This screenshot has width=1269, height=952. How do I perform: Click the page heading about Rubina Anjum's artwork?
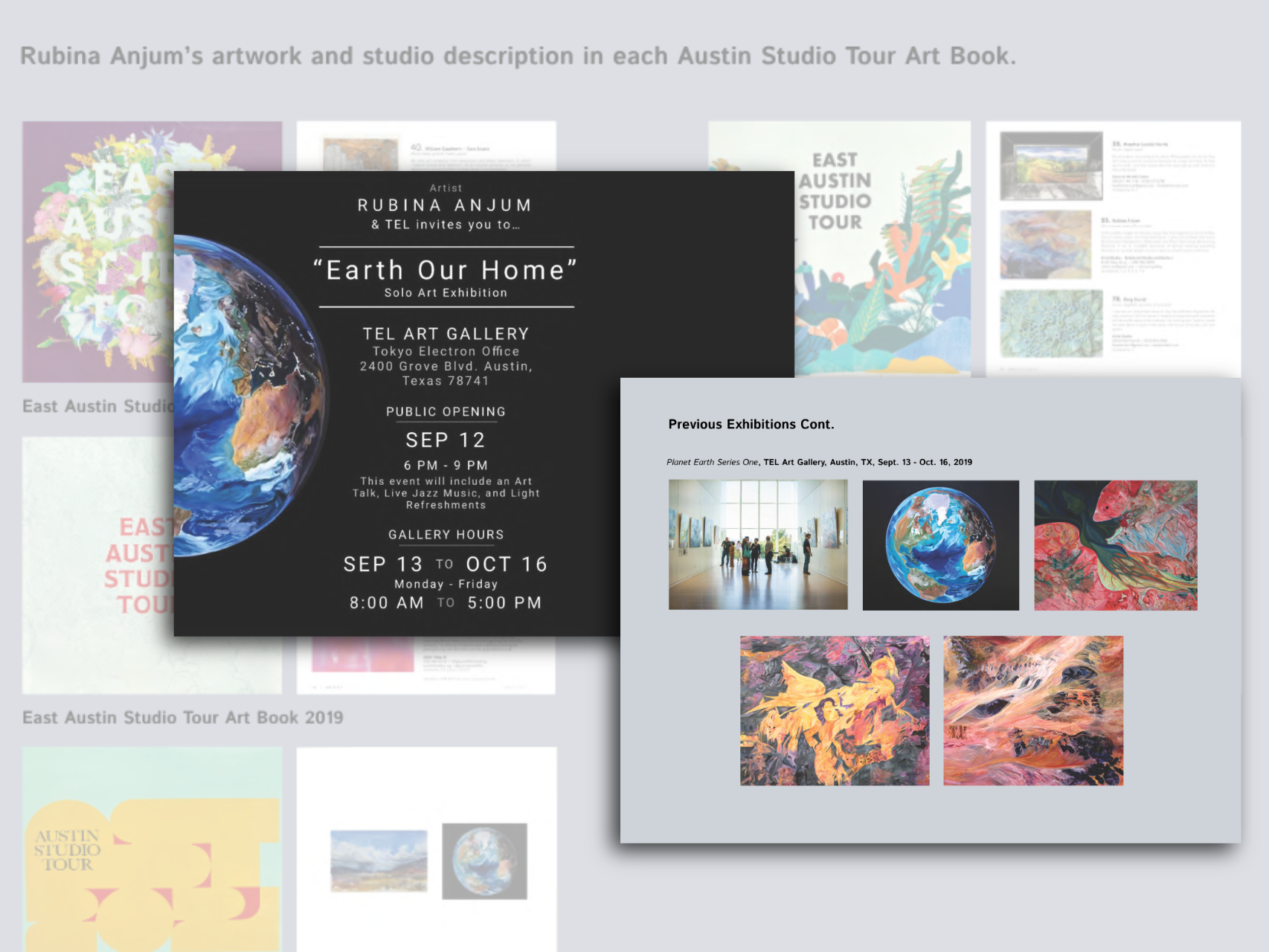pos(518,56)
